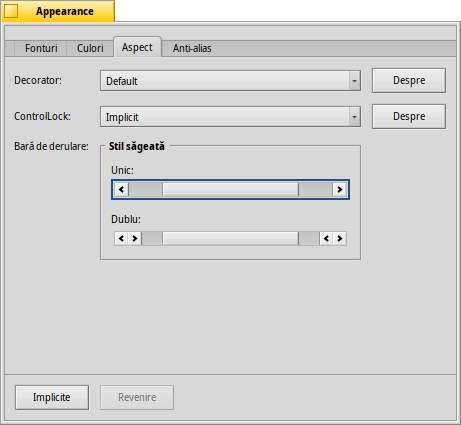Click the Appearance window title tab
Viewport: 461px width, 425px height.
(x=58, y=11)
